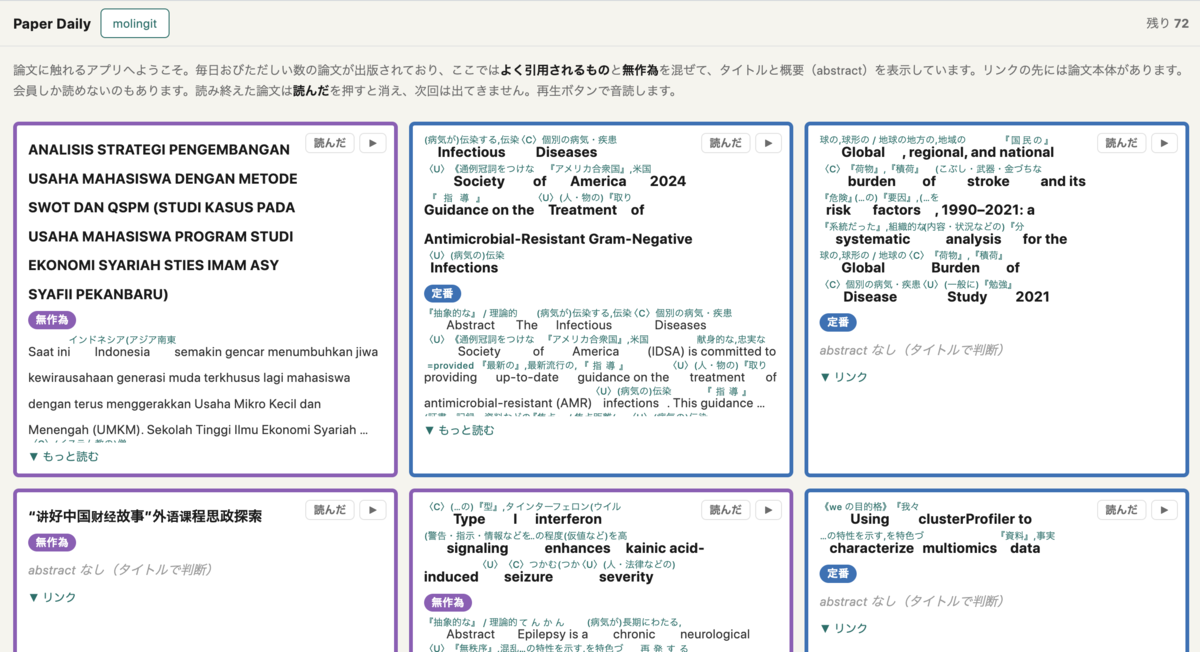
Task: Click the Paper Daily title
Action: point(52,24)
